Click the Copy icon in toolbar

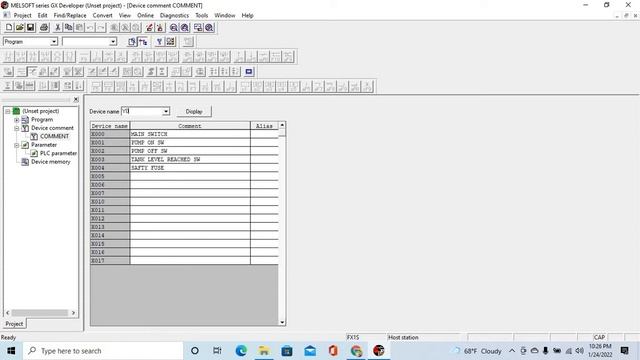[x=68, y=27]
